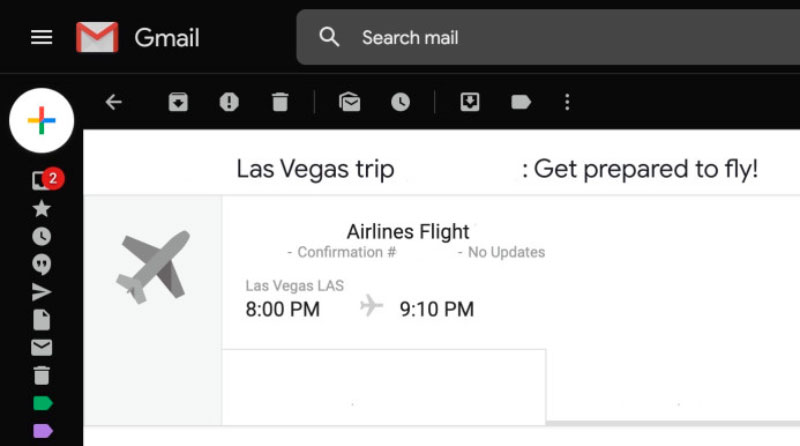Open Drafts document icon in sidebar
Viewport: 800px width, 446px height.
pos(41,320)
